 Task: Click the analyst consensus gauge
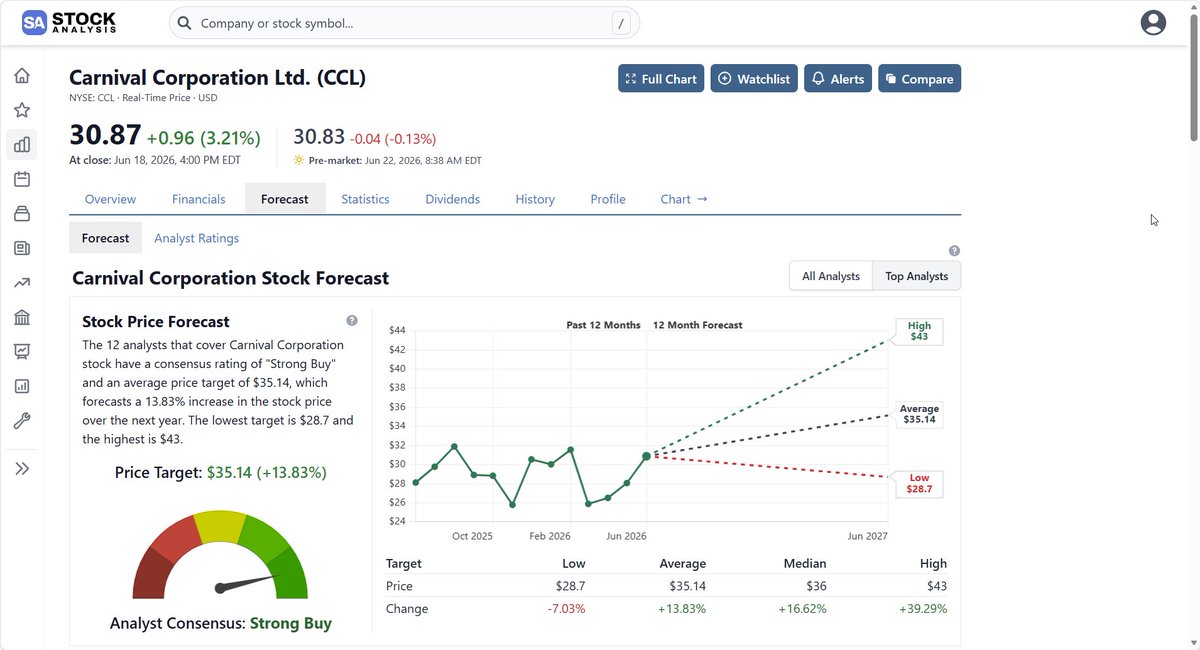click(x=221, y=555)
